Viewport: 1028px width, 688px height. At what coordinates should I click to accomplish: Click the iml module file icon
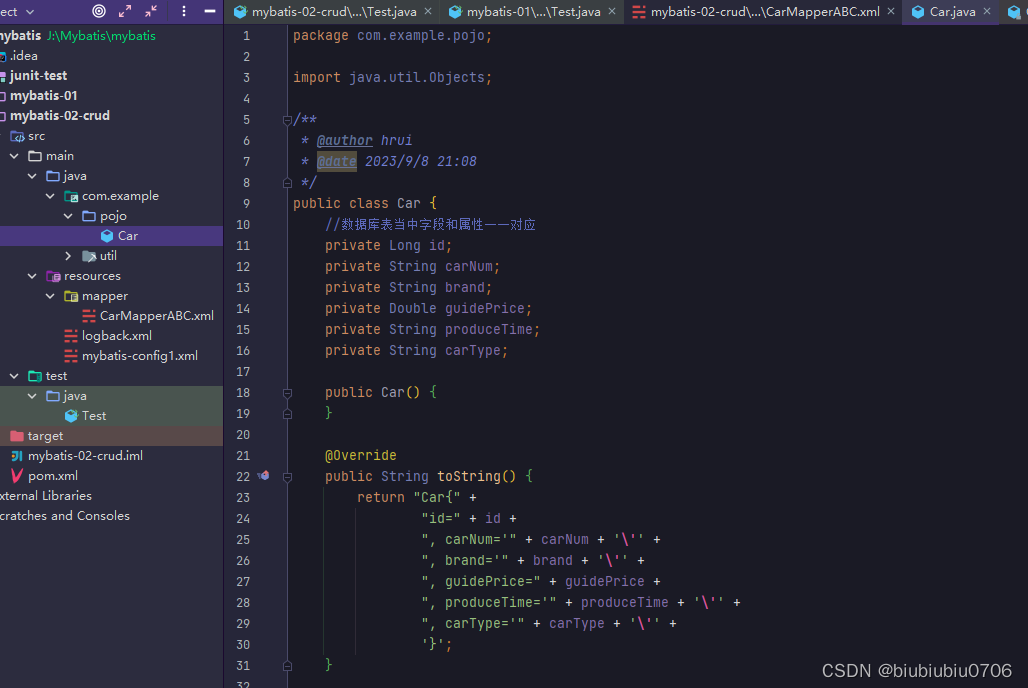tap(17, 456)
